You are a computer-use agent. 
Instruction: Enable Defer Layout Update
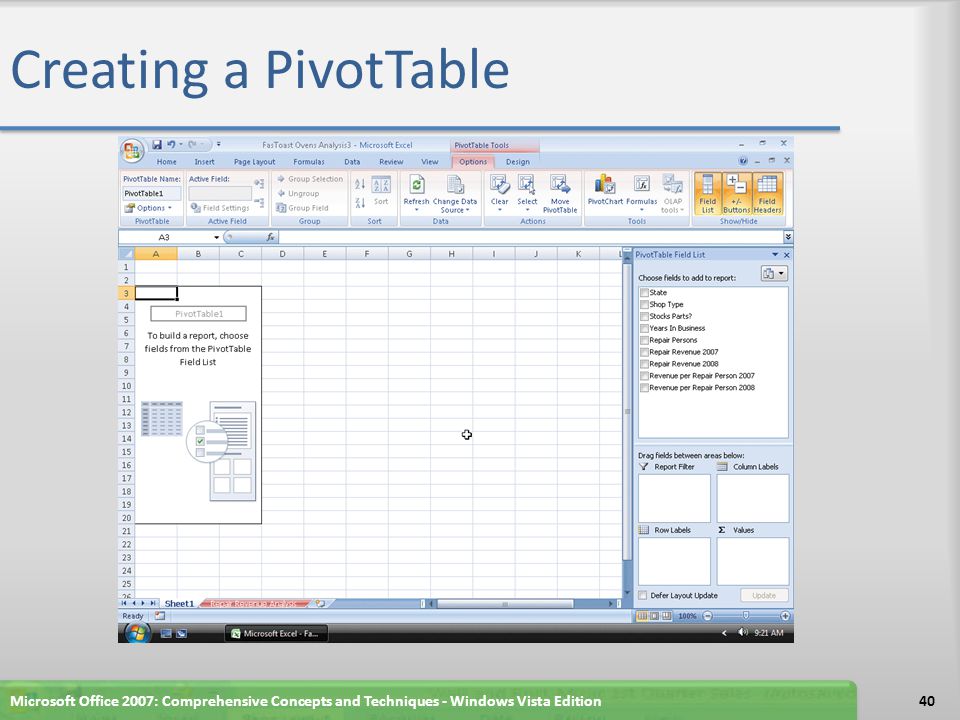[642, 595]
